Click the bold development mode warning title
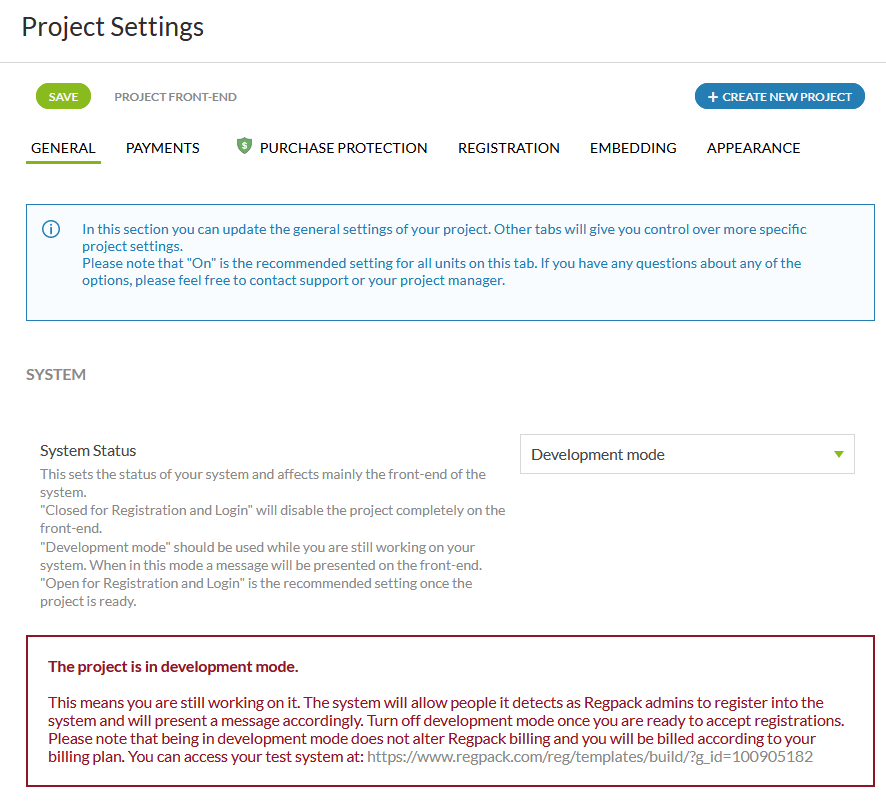 [x=173, y=667]
